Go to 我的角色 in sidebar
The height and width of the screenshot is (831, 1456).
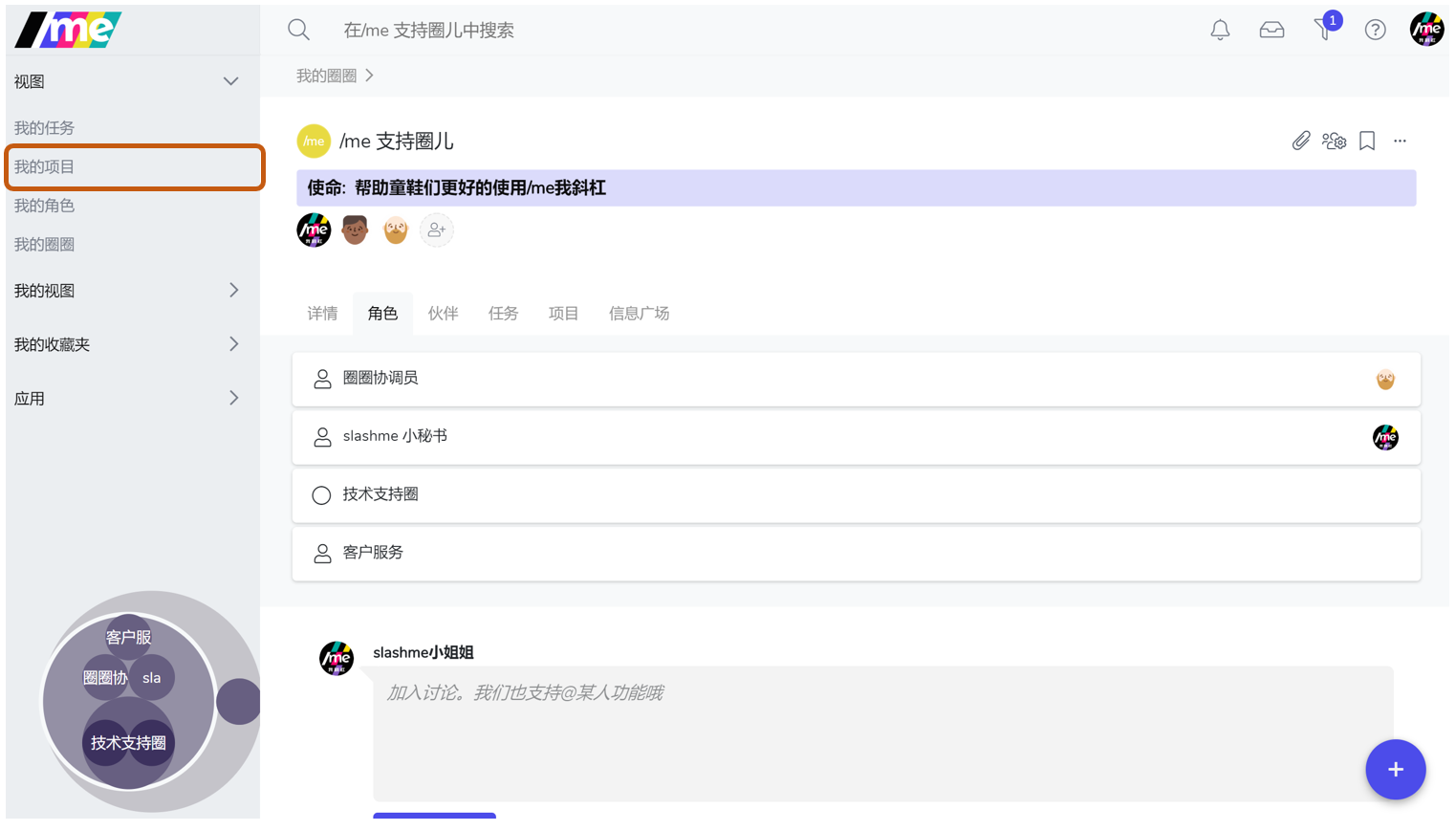[x=44, y=205]
